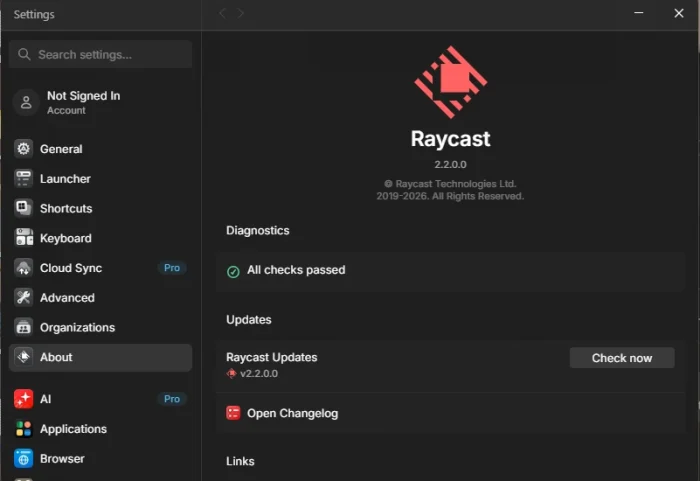Open the Browser label in sidebar
This screenshot has width=700, height=481.
click(x=62, y=459)
